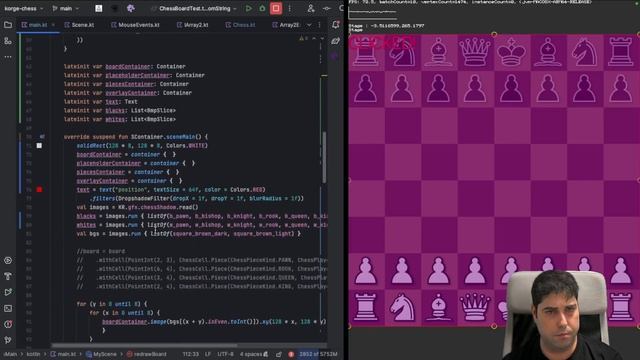Toggle the read-only lock icon
The height and width of the screenshot is (360, 640).
(279, 354)
